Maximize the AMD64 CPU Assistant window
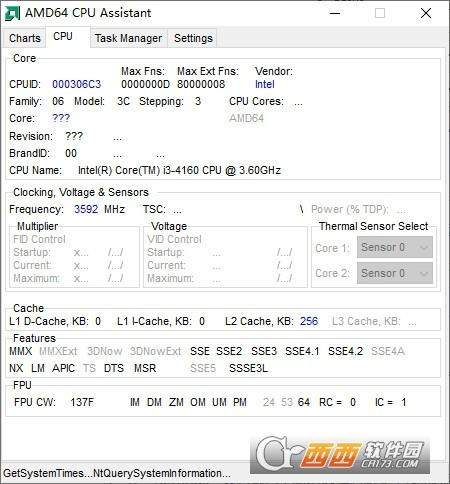 380,13
